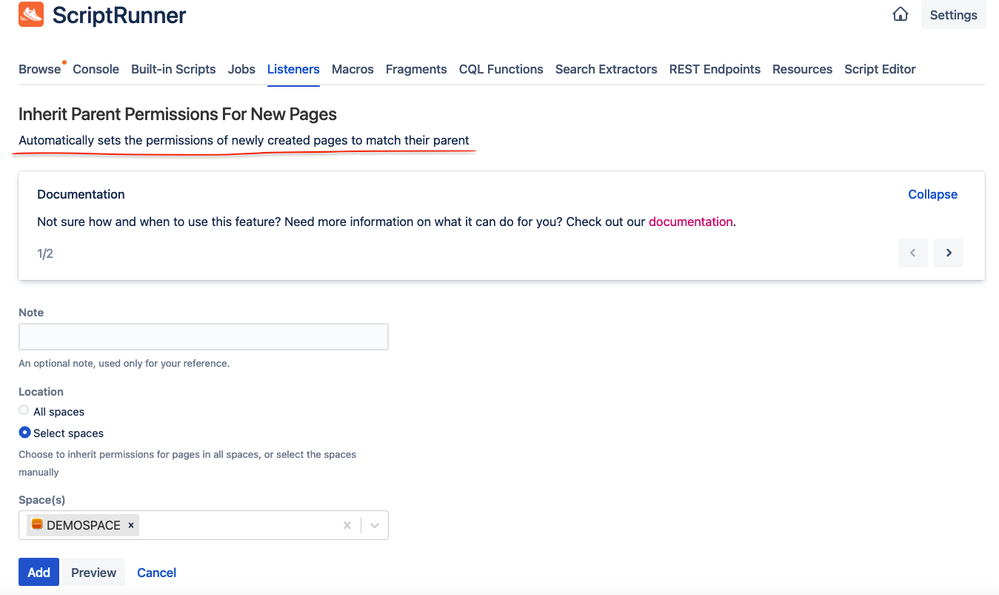This screenshot has height=595, width=999.
Task: Switch to the Fragments tab
Action: tap(416, 69)
